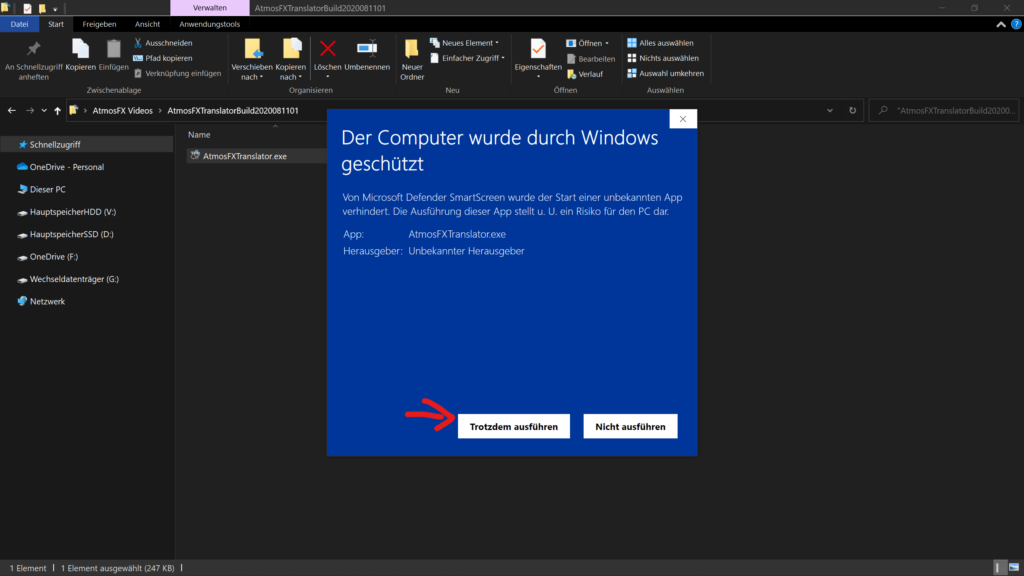Select Ausschneiden scissors in ribbon
Image resolution: width=1024 pixels, height=576 pixels.
pos(163,42)
